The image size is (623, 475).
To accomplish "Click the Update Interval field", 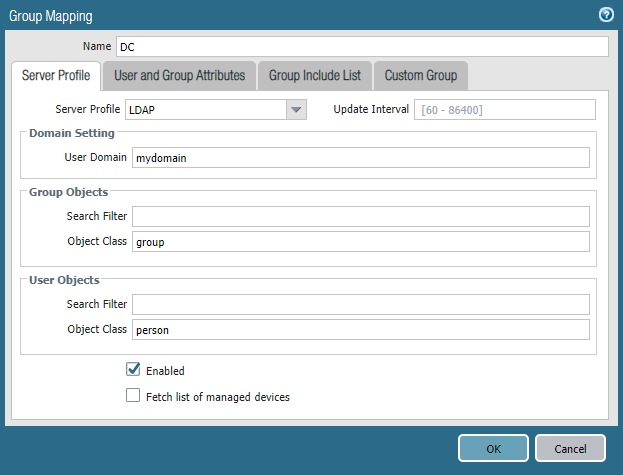I will 505,109.
